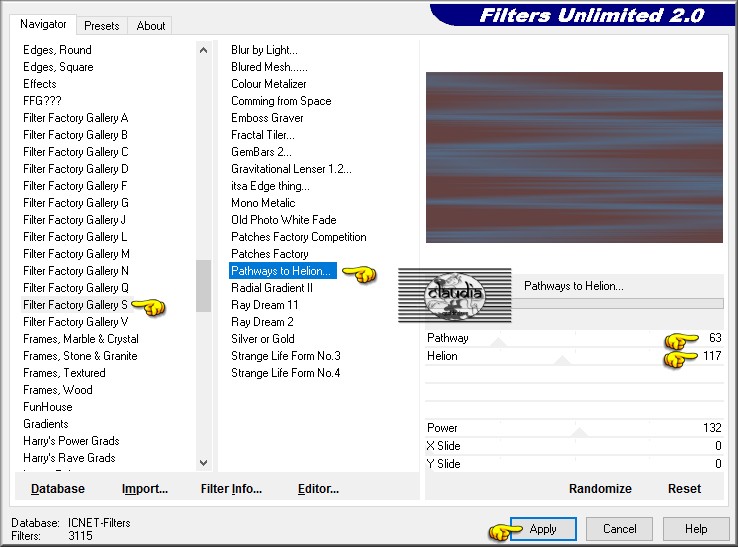Select Filter Factory Gallery Q

tap(76, 288)
